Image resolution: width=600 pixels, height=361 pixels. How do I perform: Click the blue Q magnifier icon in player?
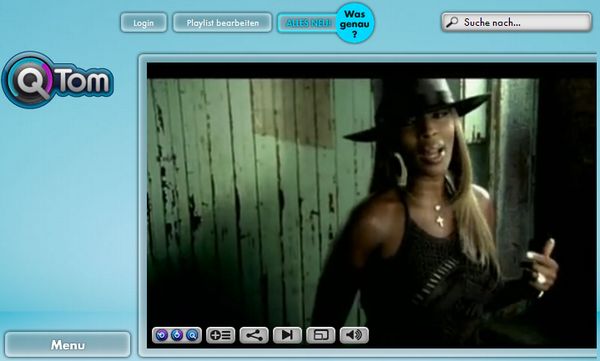[192, 335]
